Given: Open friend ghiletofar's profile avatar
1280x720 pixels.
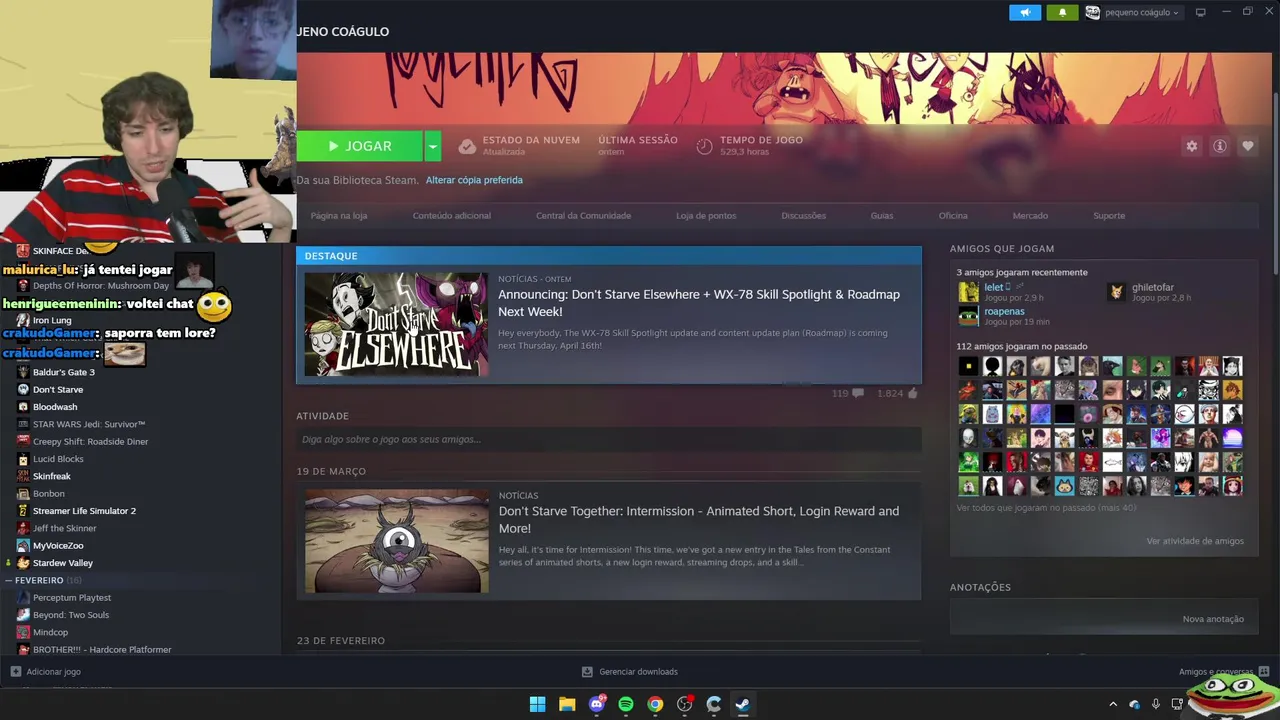Looking at the screenshot, I should pos(1117,292).
